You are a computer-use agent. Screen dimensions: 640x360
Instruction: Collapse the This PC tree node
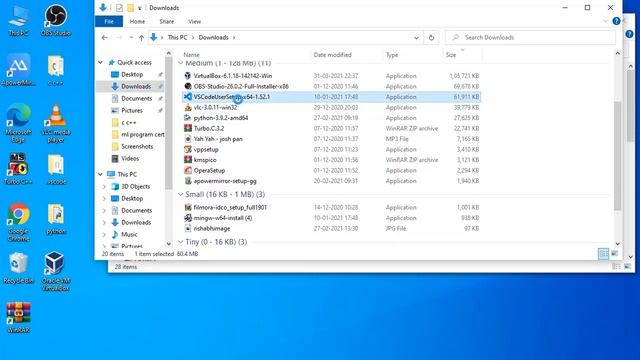(100, 174)
